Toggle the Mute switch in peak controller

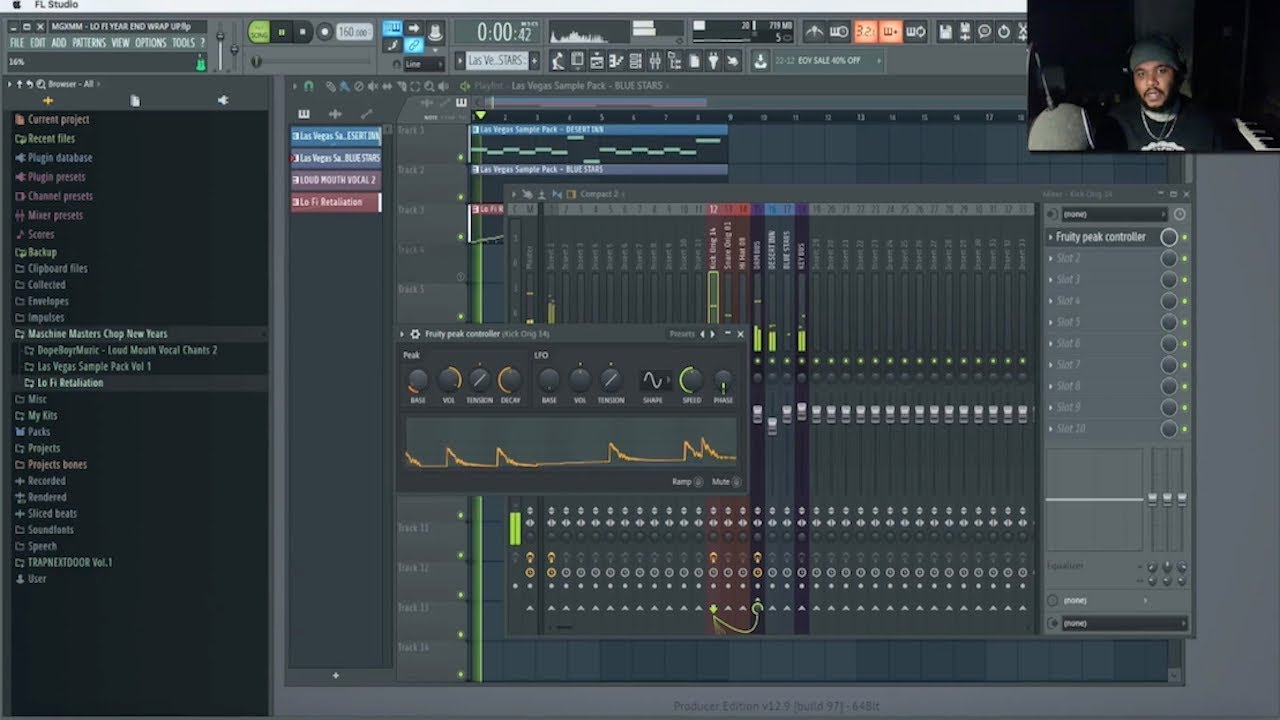(x=736, y=482)
